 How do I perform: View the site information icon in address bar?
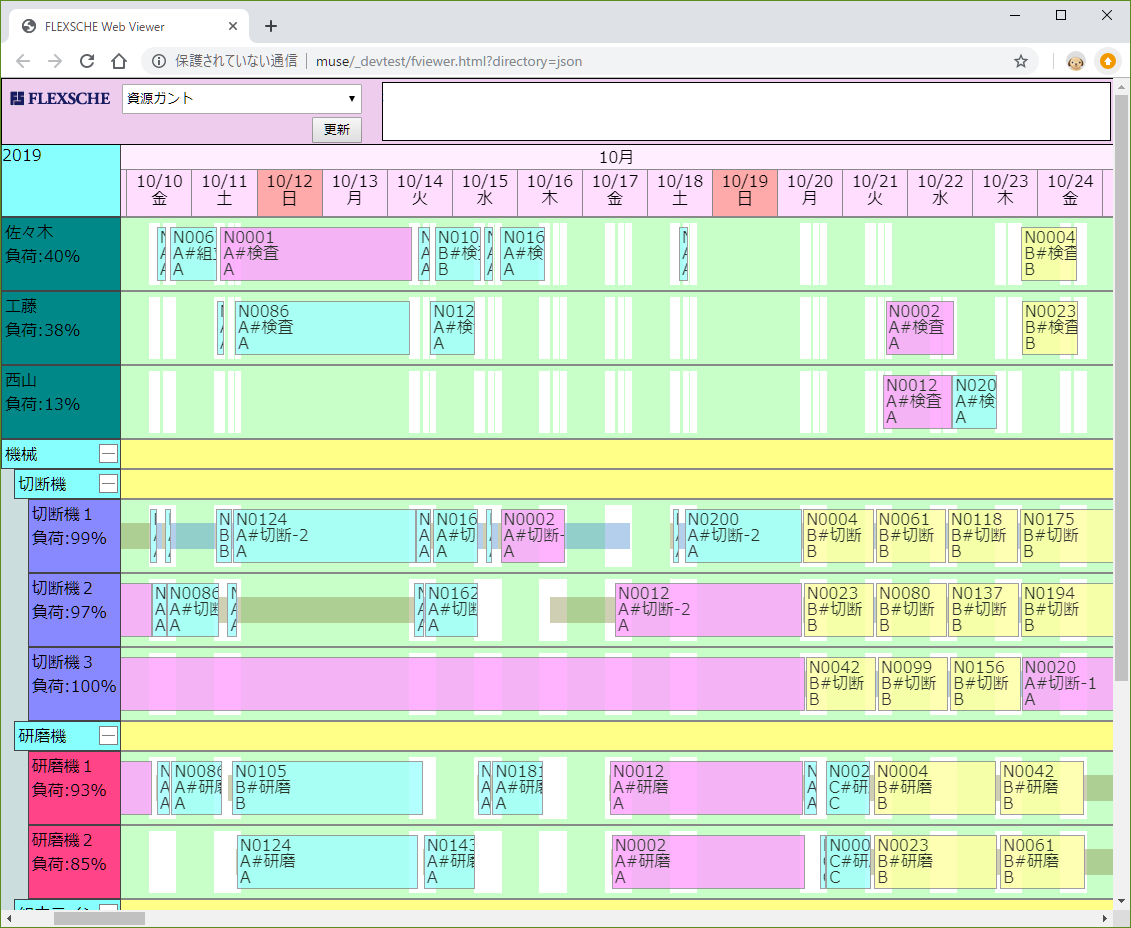[x=158, y=61]
